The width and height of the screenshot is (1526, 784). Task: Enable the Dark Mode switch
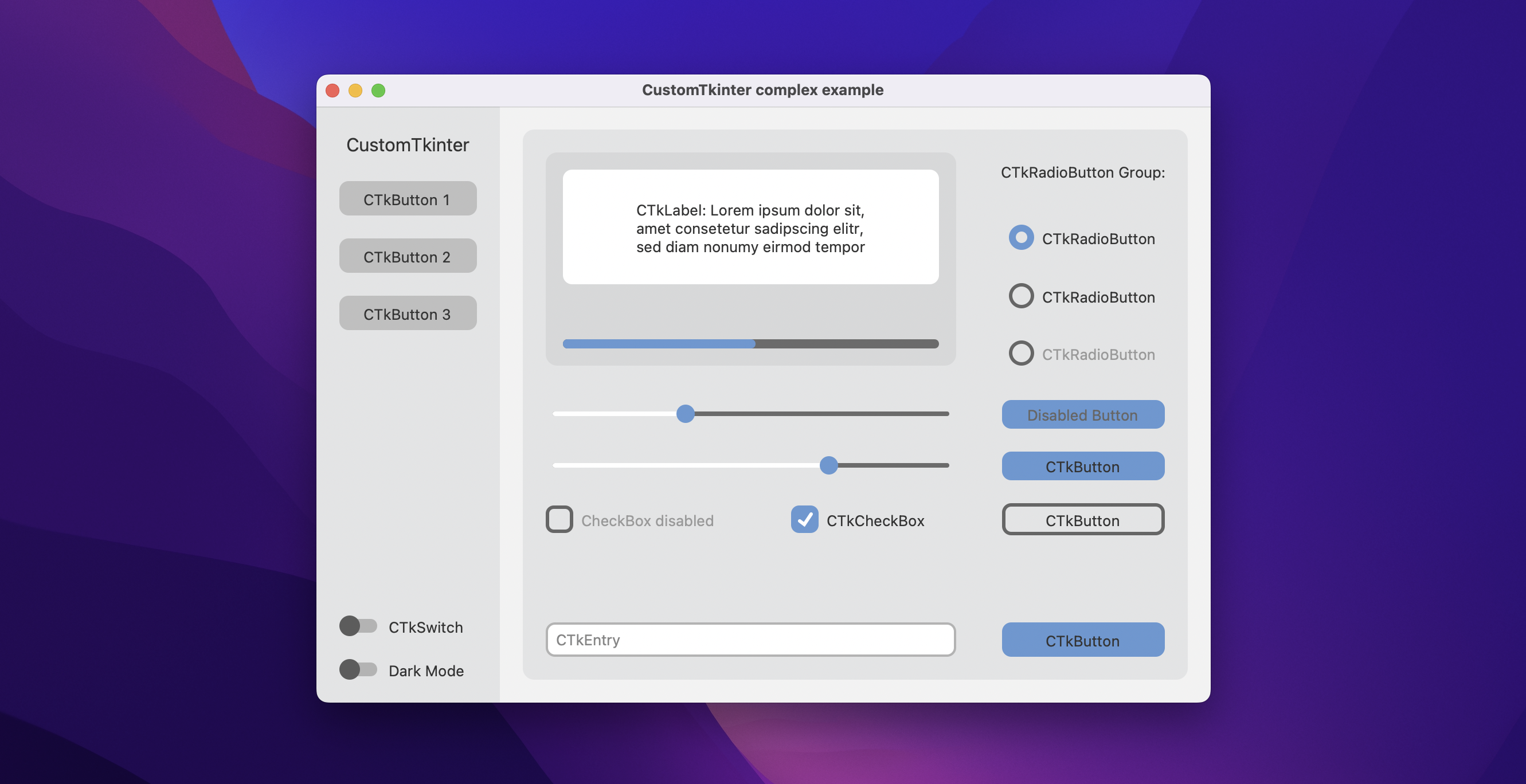[x=358, y=670]
